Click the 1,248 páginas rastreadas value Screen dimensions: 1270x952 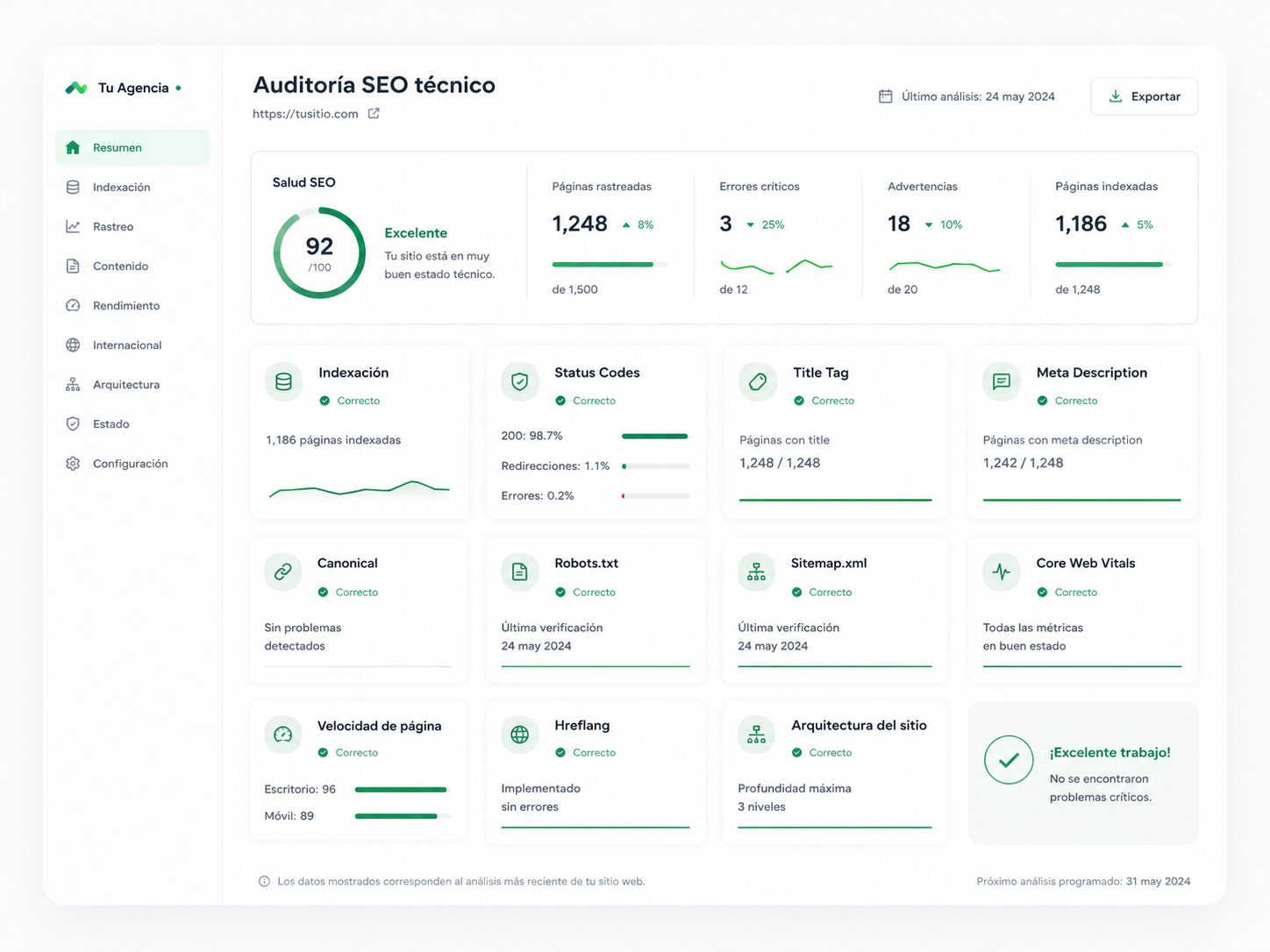580,224
